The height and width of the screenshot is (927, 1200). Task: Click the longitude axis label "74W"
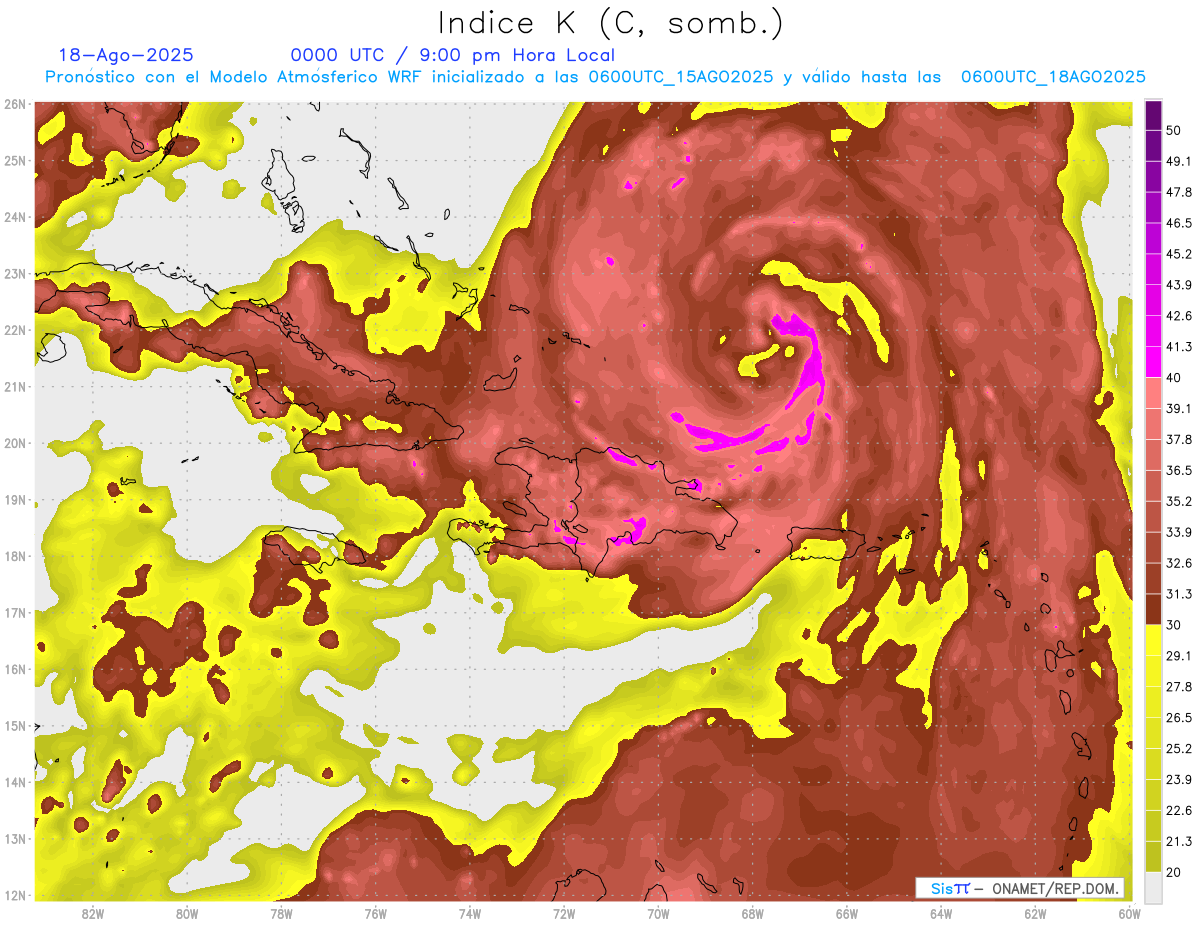coord(470,913)
